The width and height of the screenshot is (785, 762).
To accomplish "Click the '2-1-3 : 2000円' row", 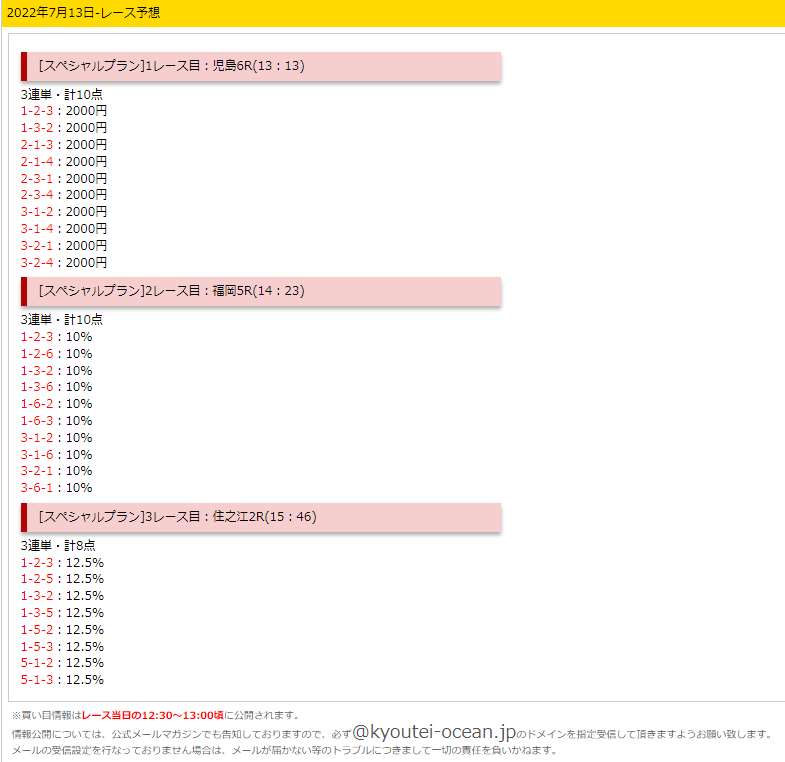I will (64, 145).
